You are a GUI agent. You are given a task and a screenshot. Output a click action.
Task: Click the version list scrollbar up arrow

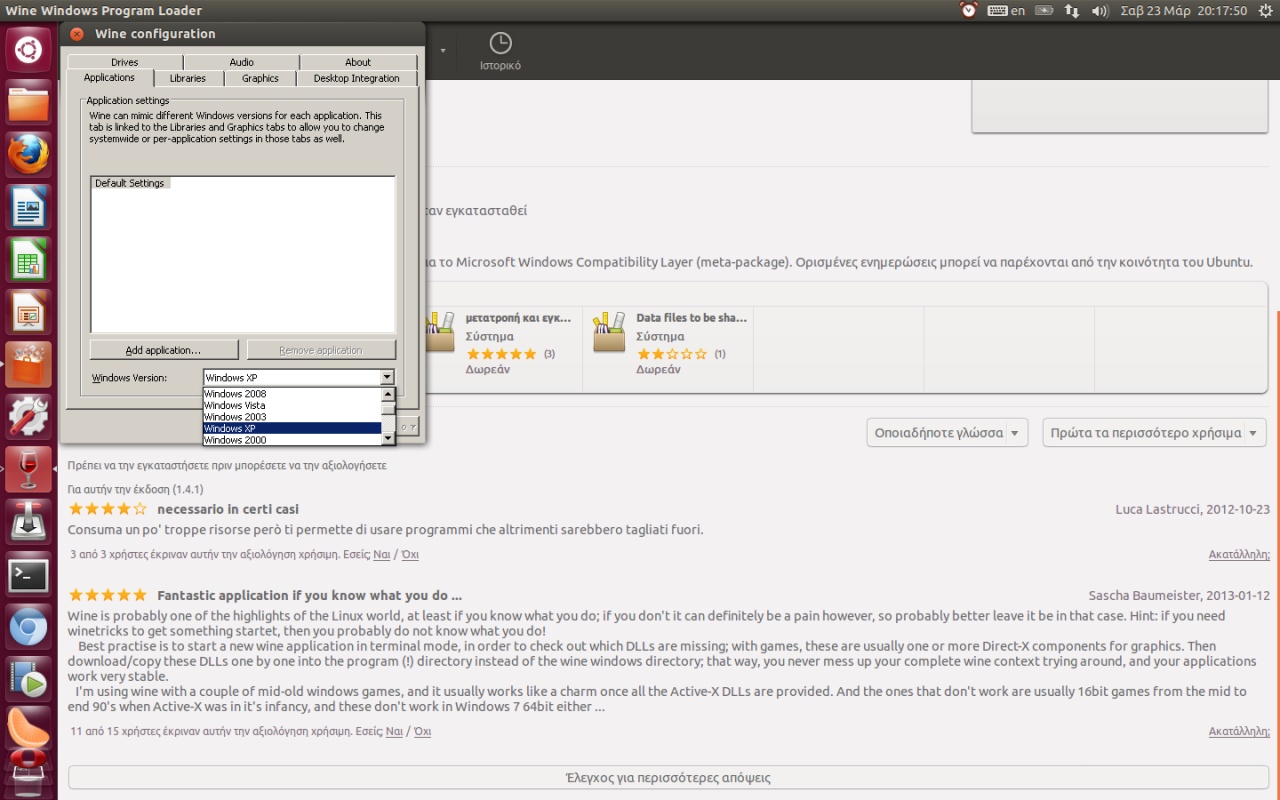pyautogui.click(x=388, y=394)
